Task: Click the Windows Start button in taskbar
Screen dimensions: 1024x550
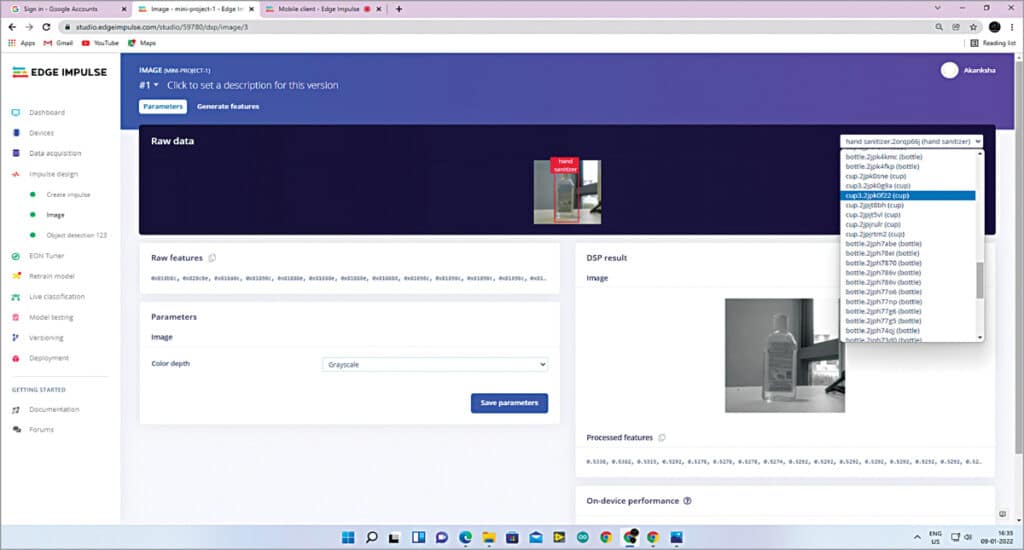Action: (x=348, y=537)
